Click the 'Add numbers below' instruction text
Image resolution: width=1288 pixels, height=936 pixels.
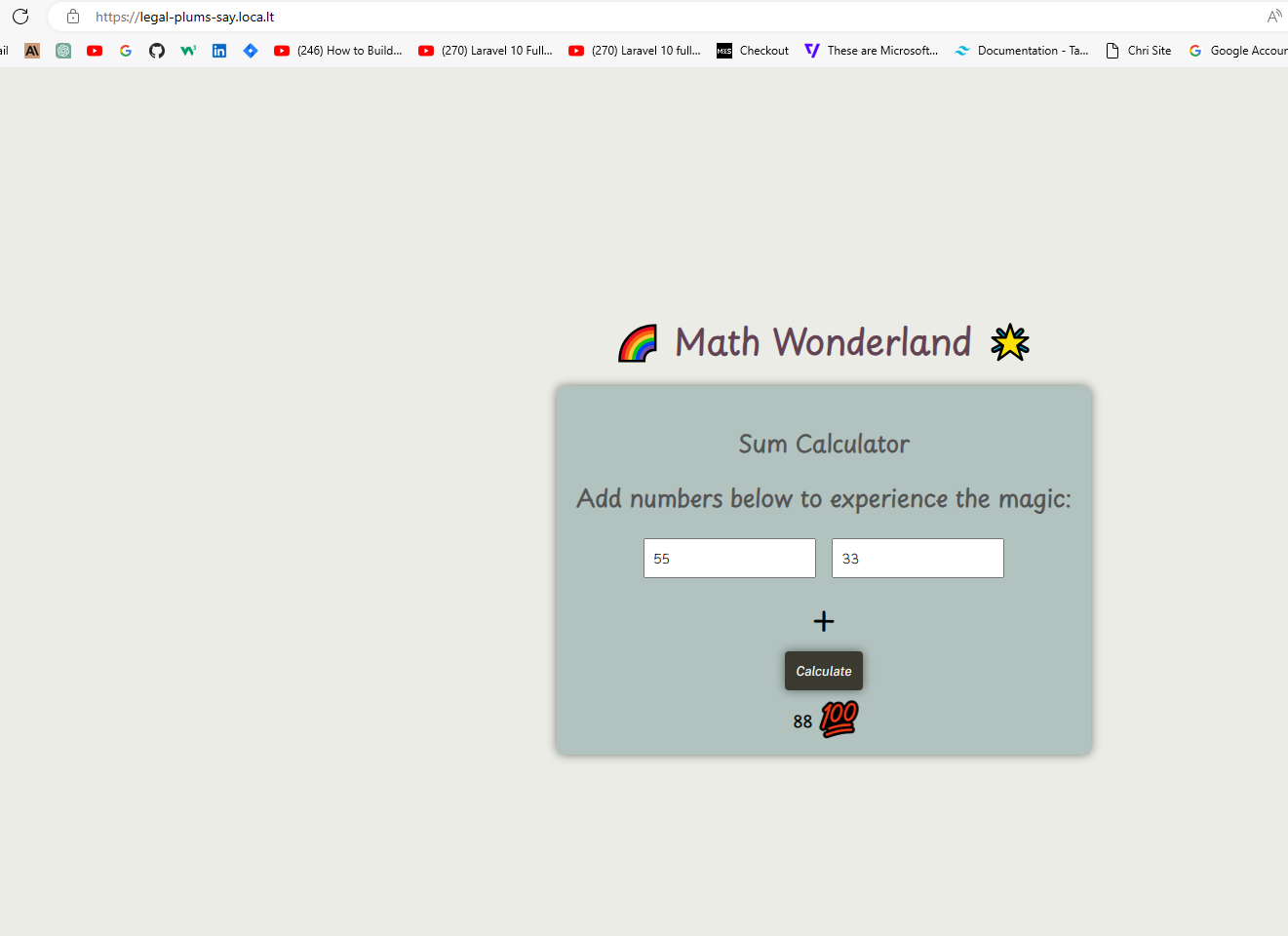pos(824,499)
